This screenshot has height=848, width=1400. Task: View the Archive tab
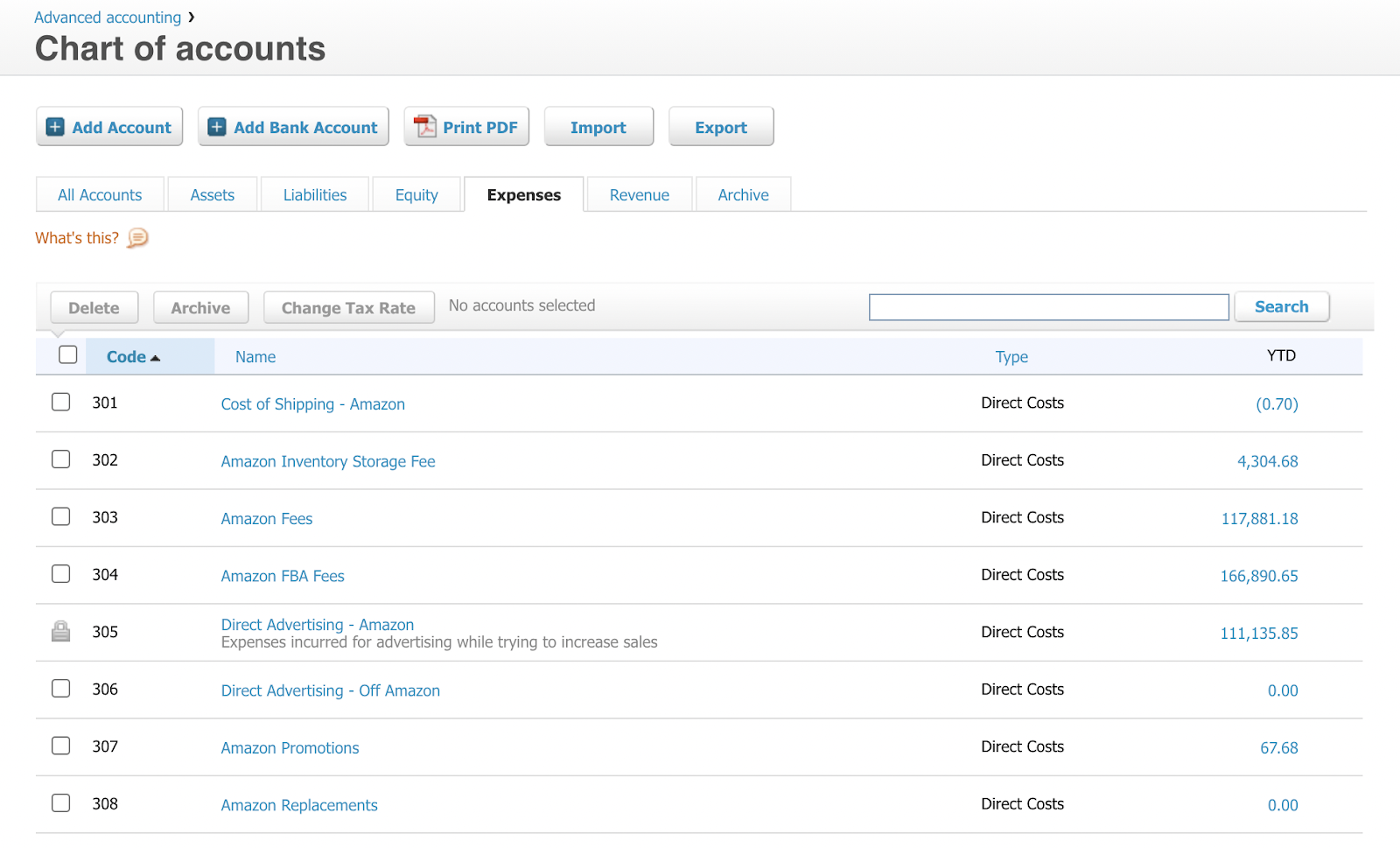pyautogui.click(x=744, y=194)
